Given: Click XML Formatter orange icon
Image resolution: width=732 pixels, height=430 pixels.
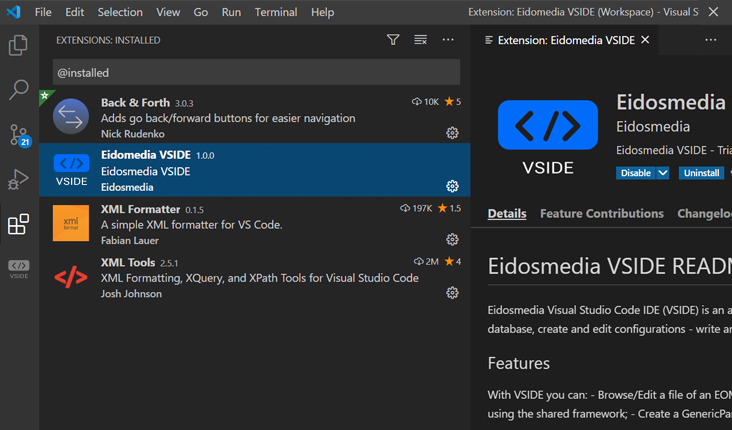Looking at the screenshot, I should 71,223.
